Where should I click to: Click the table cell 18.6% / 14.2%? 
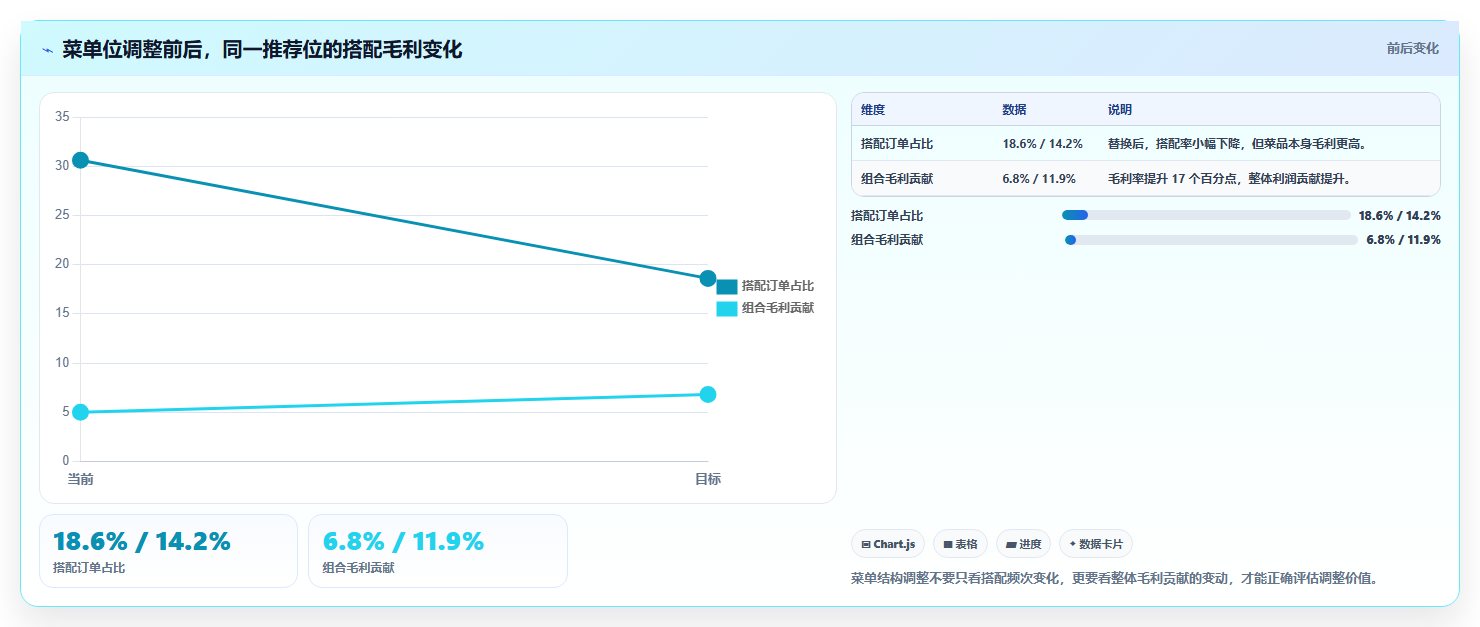pos(1043,144)
